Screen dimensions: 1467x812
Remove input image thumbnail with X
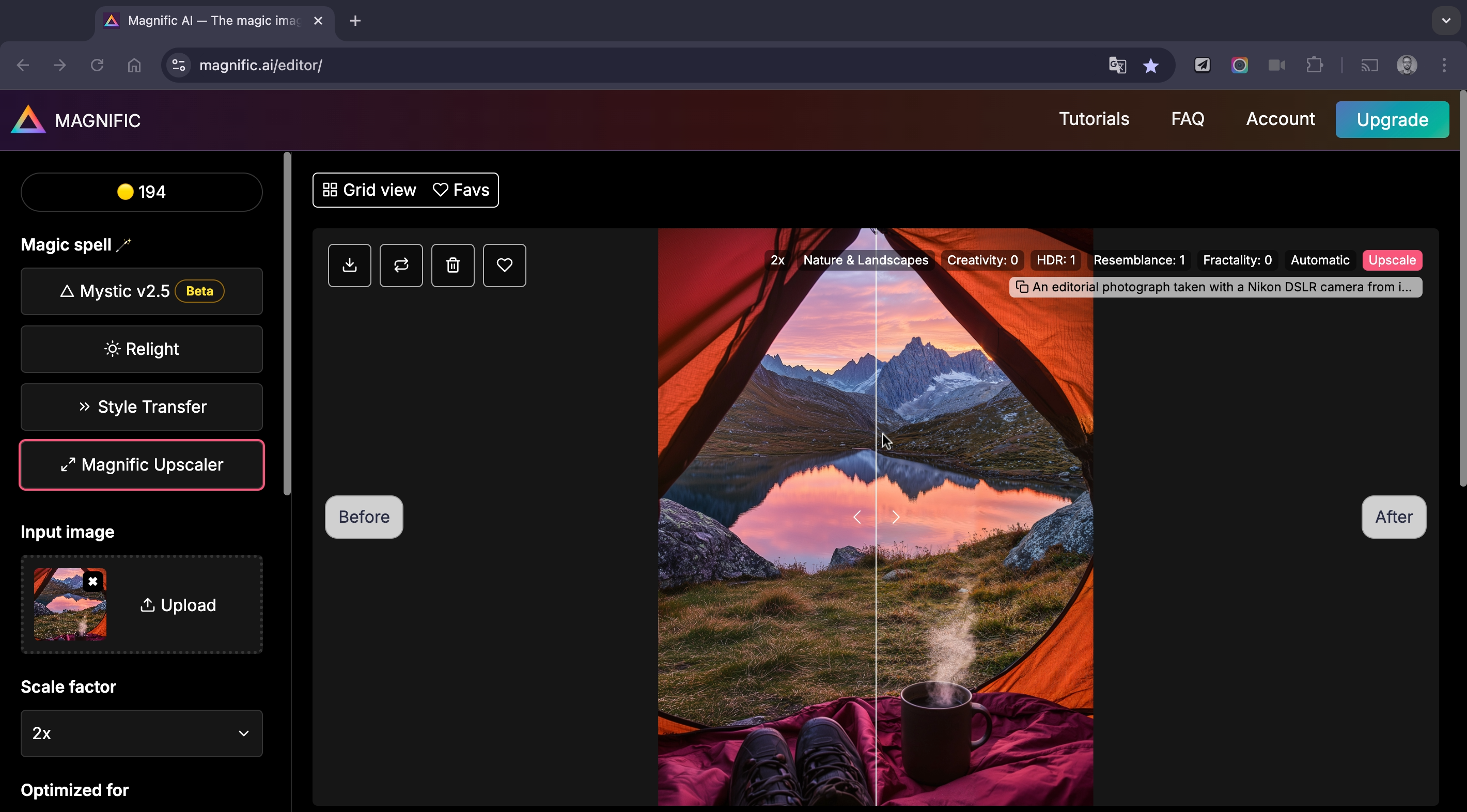[93, 582]
